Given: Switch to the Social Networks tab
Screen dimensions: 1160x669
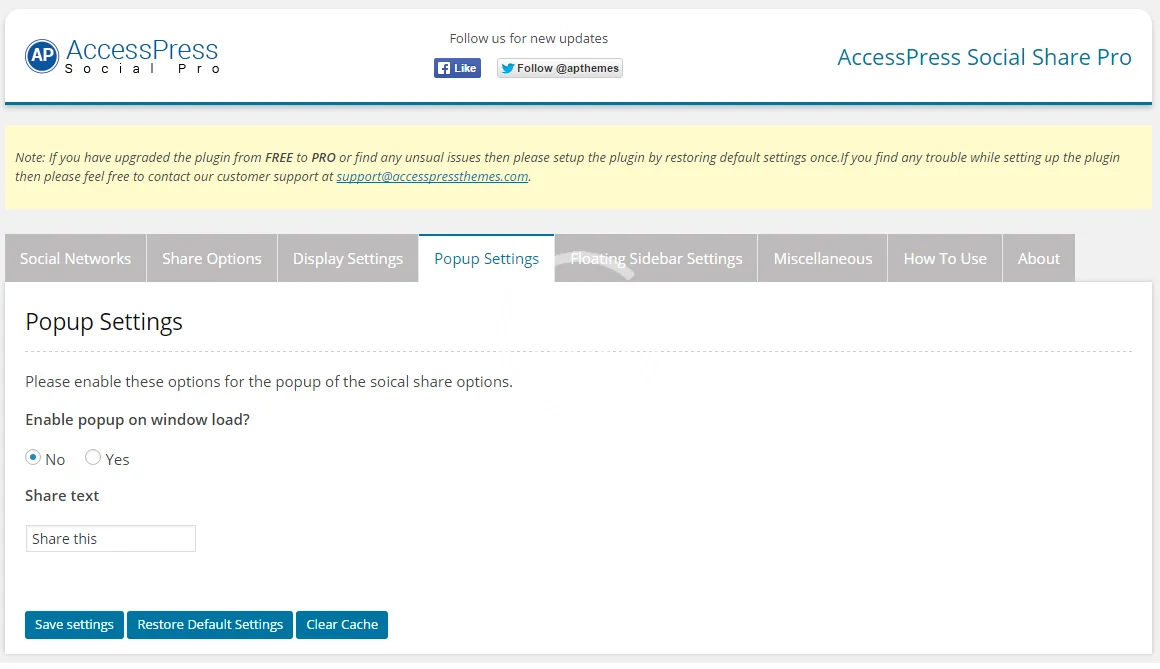Looking at the screenshot, I should (75, 258).
